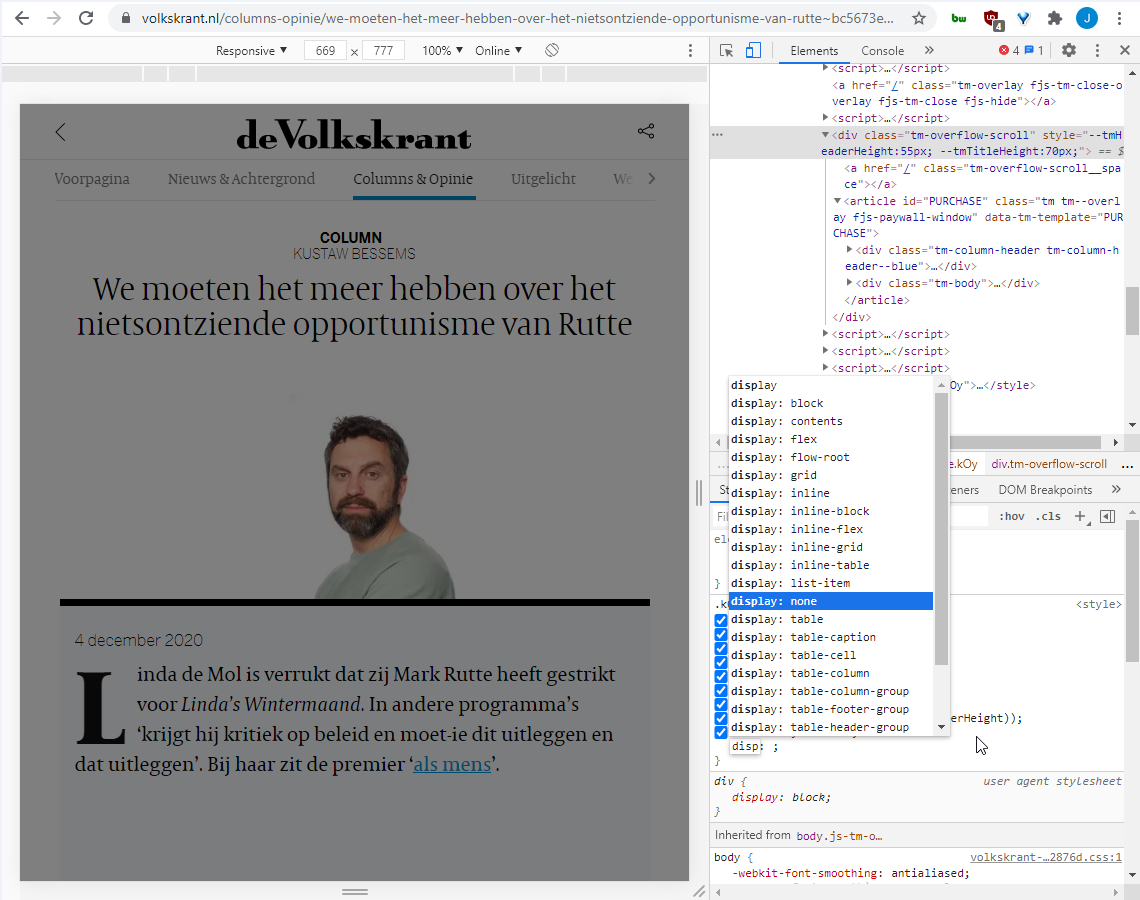This screenshot has height=900, width=1140.
Task: Open Nieuws & Achtergrond section
Action: [241, 179]
